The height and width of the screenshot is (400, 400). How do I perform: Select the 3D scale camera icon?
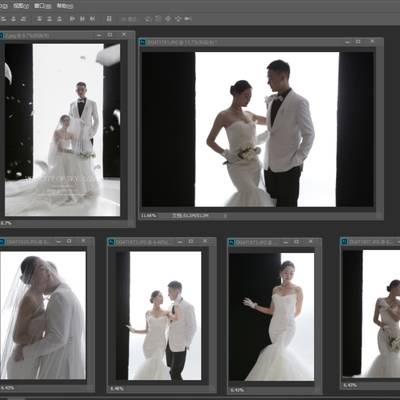[188, 19]
